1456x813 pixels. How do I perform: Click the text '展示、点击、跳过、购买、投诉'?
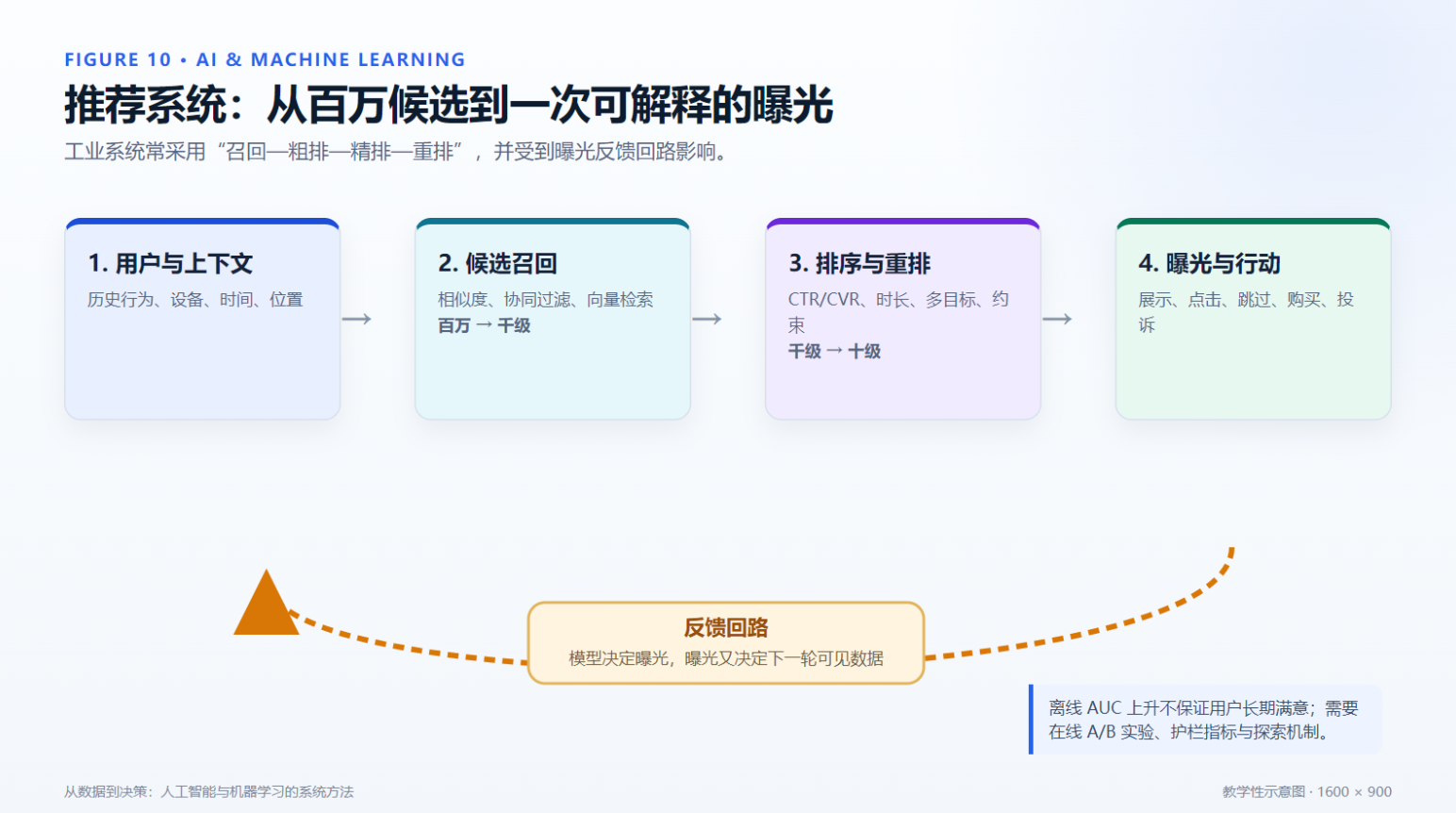[1247, 312]
